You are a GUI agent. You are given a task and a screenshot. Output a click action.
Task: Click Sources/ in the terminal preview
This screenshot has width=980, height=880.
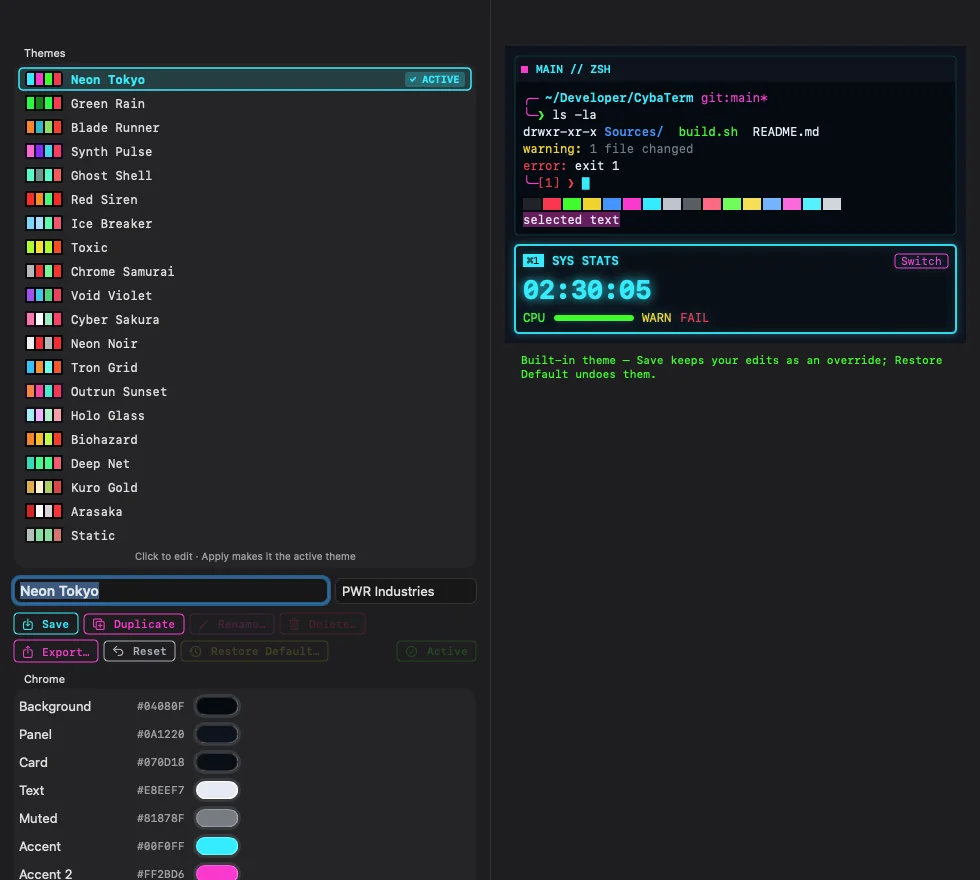(x=633, y=132)
